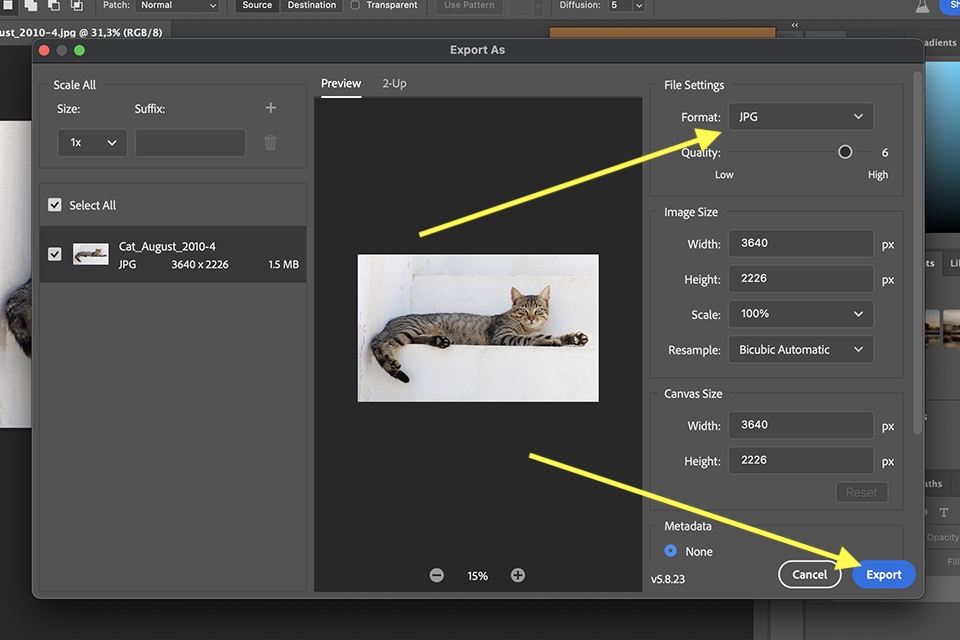Enable the Transparent checkbox in options bar

click(354, 5)
